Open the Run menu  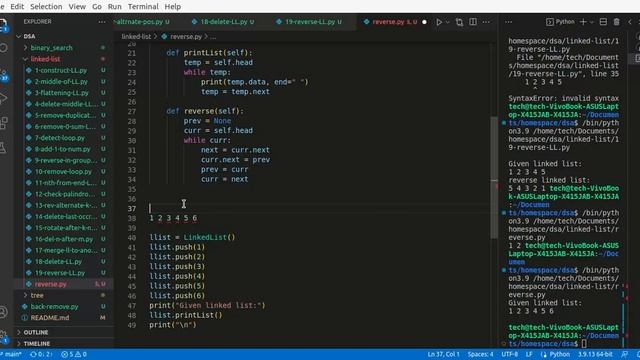(x=115, y=7)
